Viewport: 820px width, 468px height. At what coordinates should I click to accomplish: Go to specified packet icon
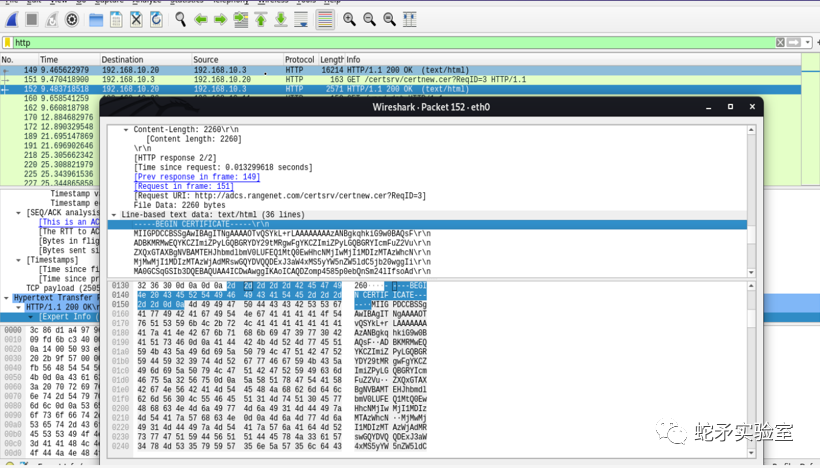tap(241, 20)
